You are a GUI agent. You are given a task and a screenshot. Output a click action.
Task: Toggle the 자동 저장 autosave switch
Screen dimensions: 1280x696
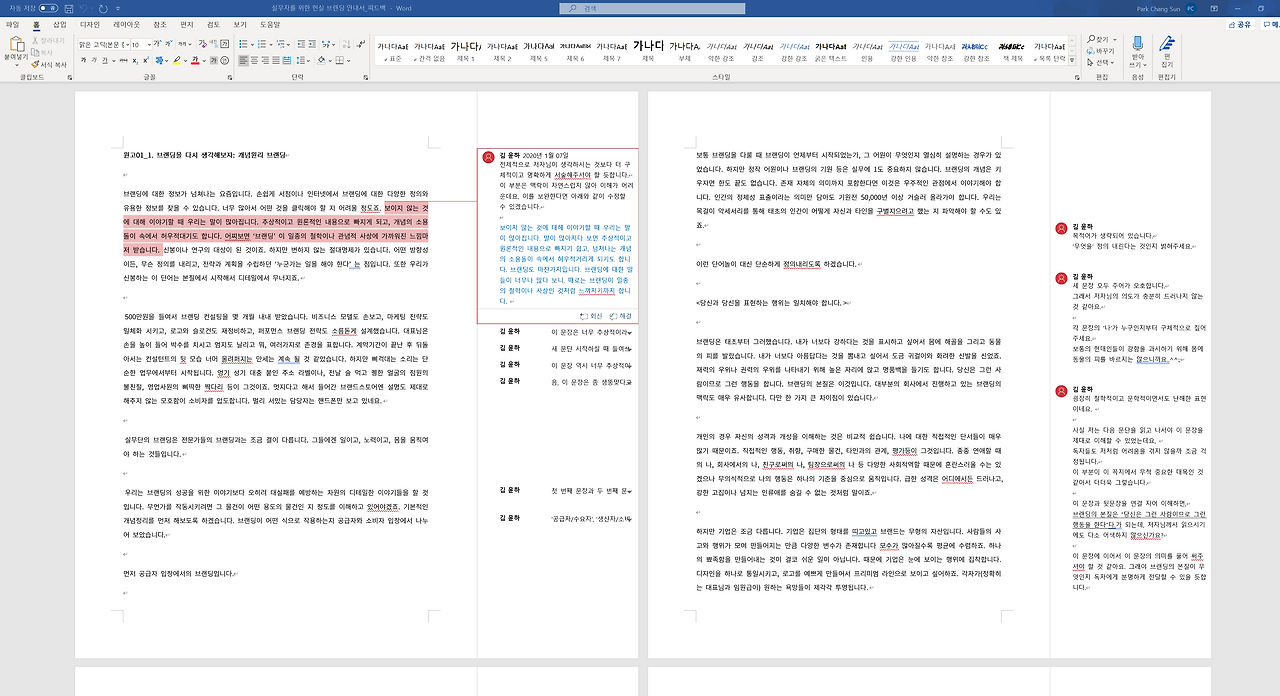coord(46,8)
